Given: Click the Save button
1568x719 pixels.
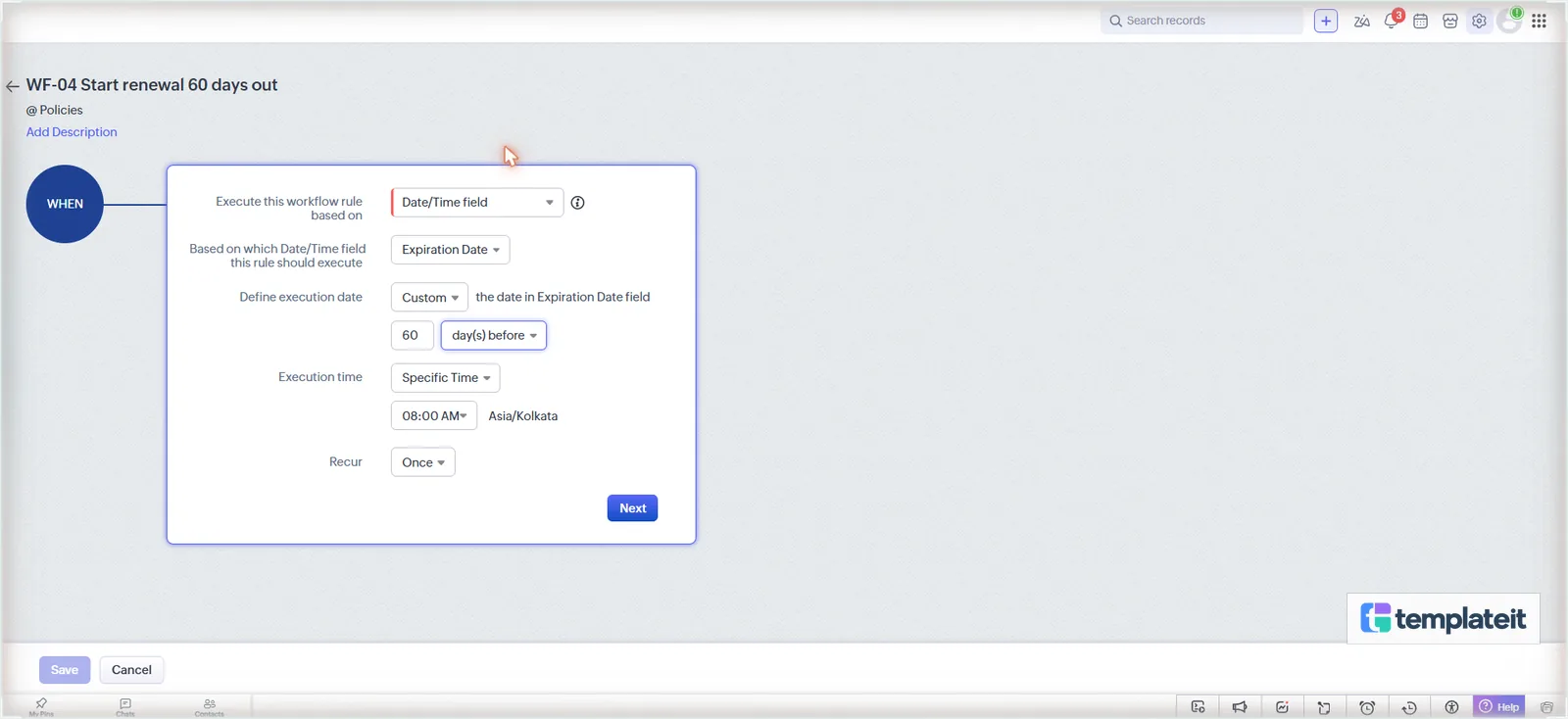Looking at the screenshot, I should pyautogui.click(x=65, y=670).
